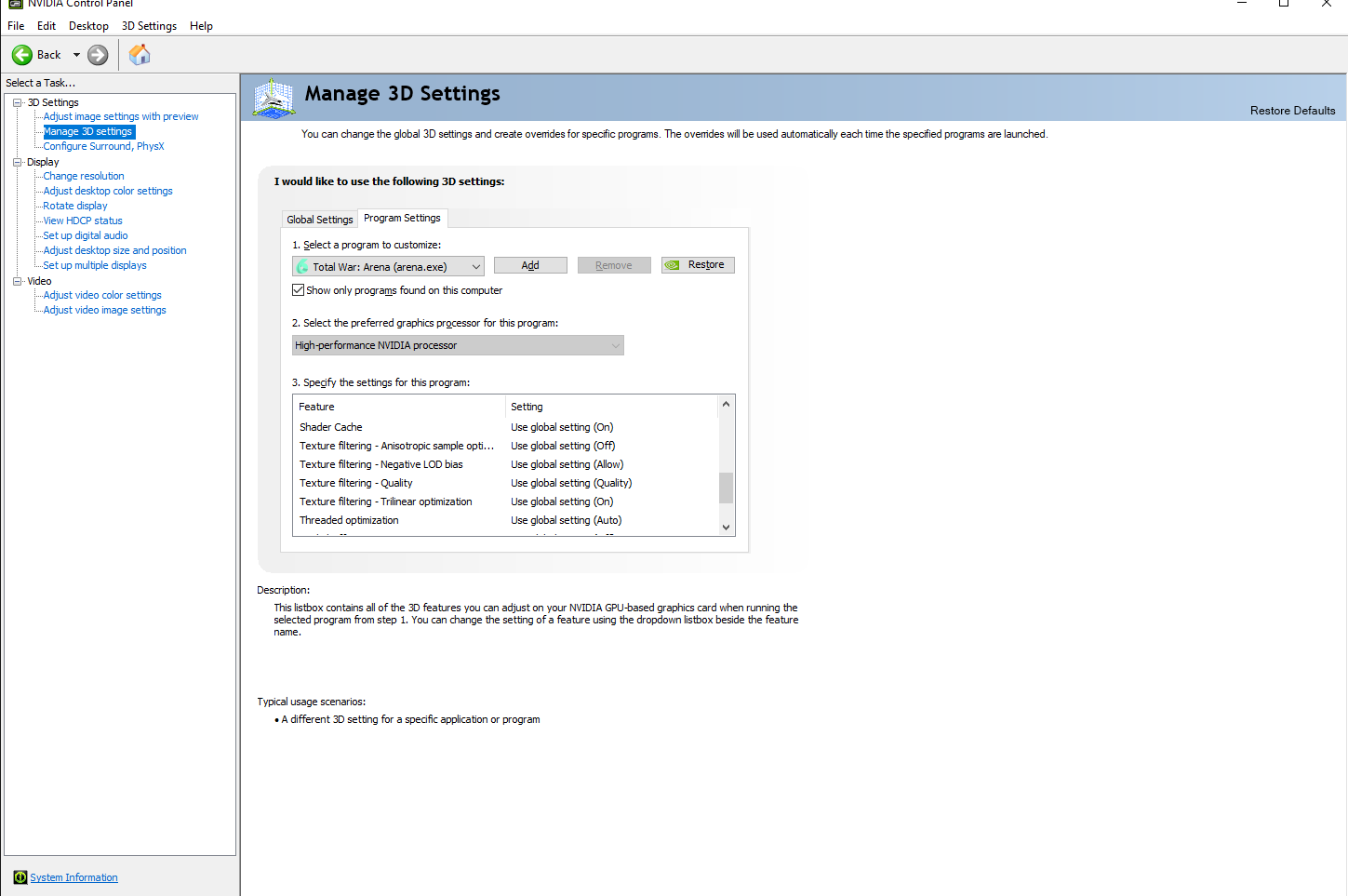Open the Help menu

click(x=201, y=26)
